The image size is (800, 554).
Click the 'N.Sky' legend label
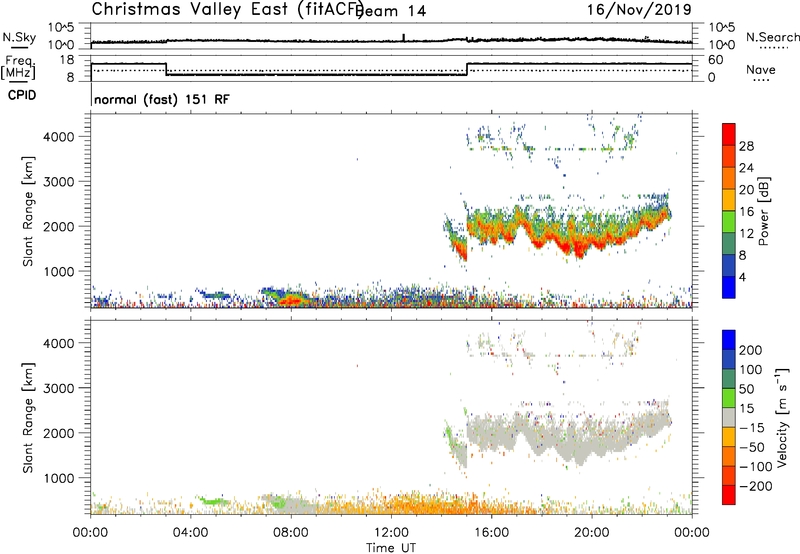pos(19,37)
